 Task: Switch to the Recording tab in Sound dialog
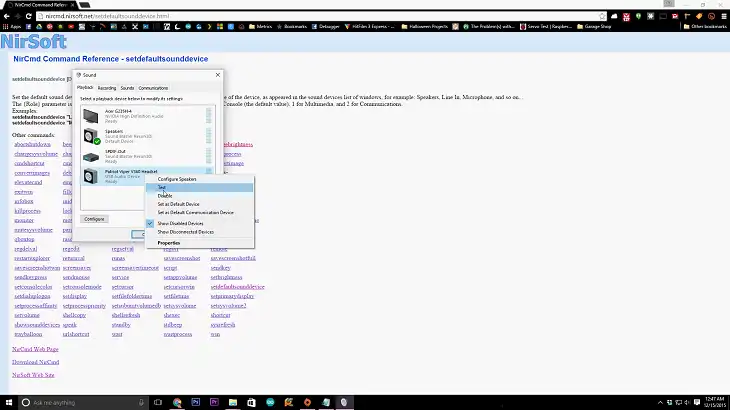pyautogui.click(x=107, y=88)
